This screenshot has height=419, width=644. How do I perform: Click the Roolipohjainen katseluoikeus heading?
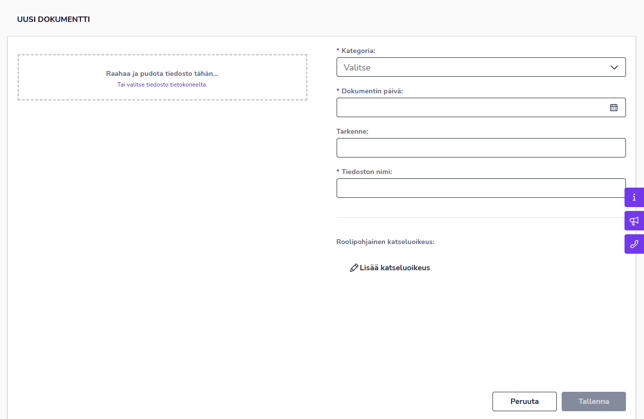pyautogui.click(x=385, y=242)
